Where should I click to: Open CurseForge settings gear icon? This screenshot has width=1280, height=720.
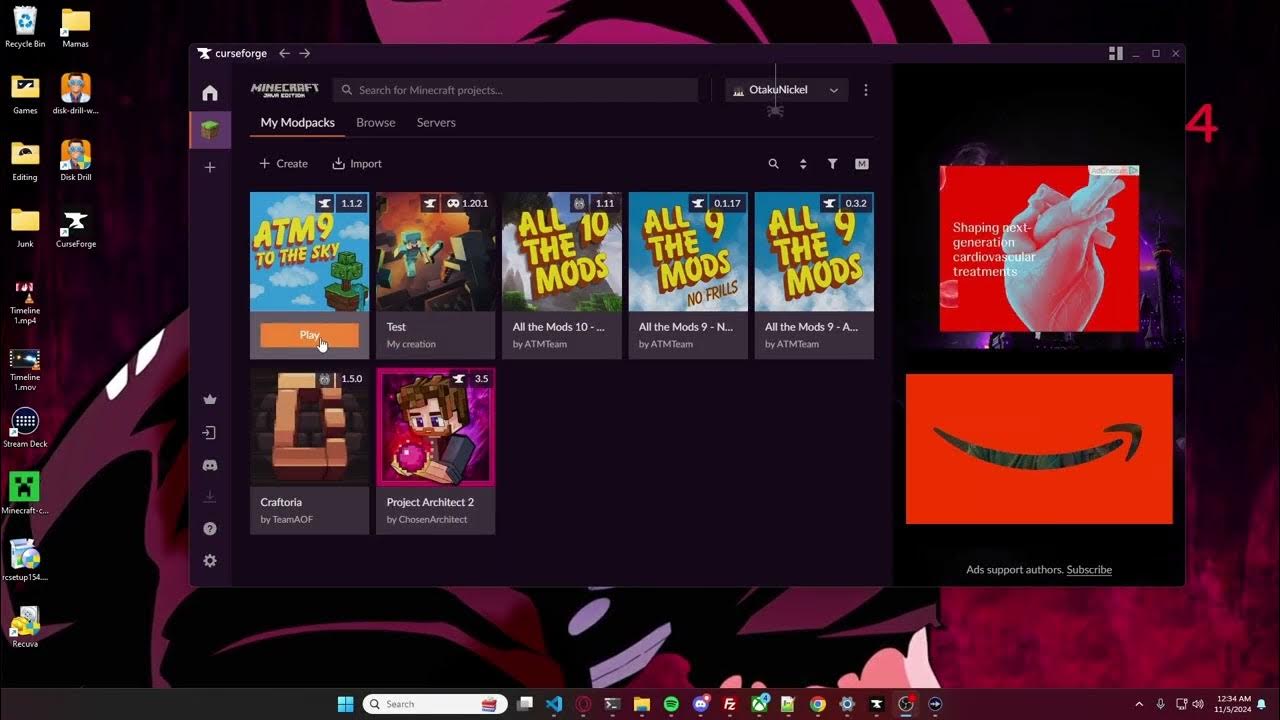[210, 561]
